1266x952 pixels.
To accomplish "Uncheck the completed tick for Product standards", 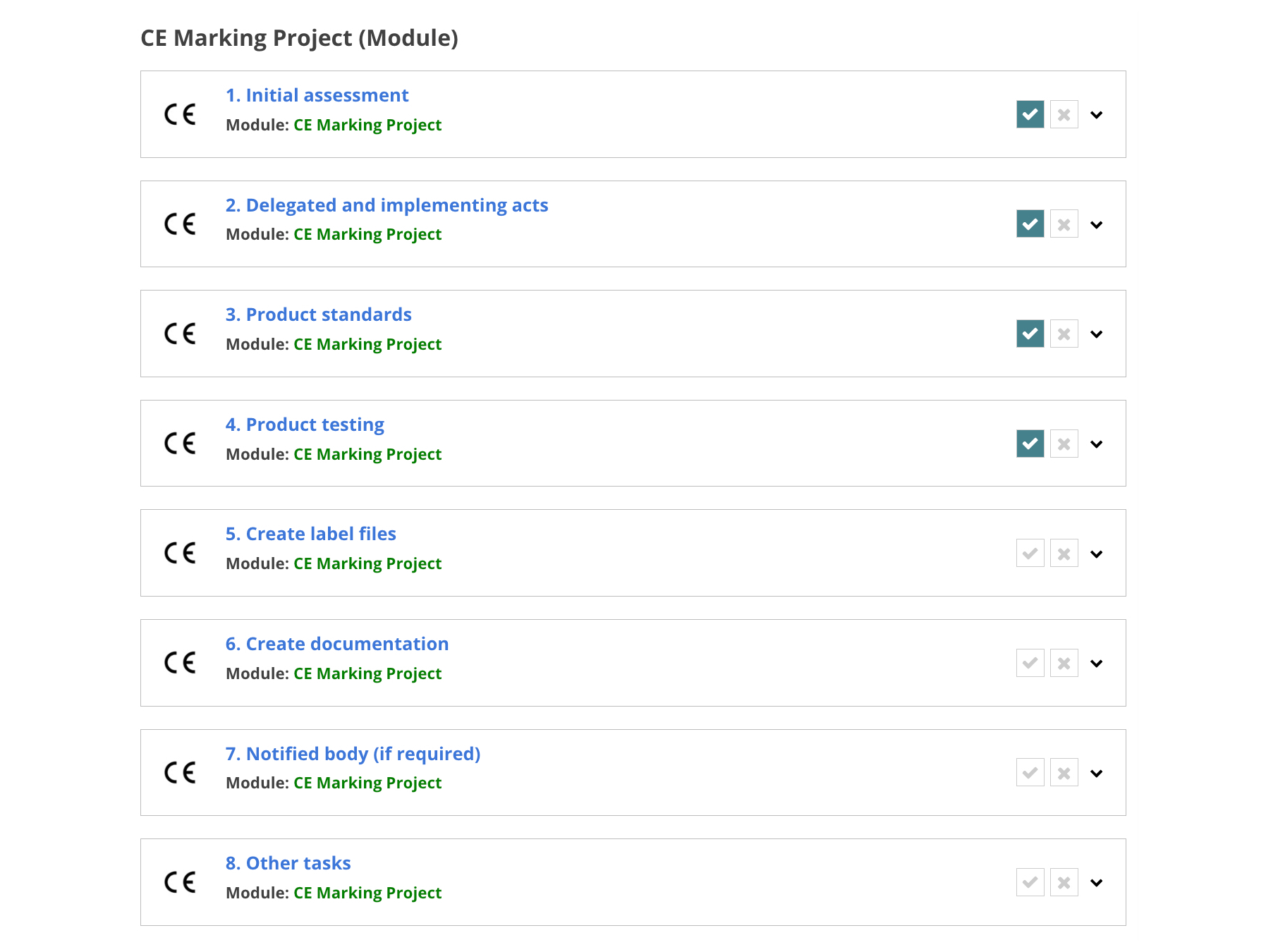I will coord(1030,334).
